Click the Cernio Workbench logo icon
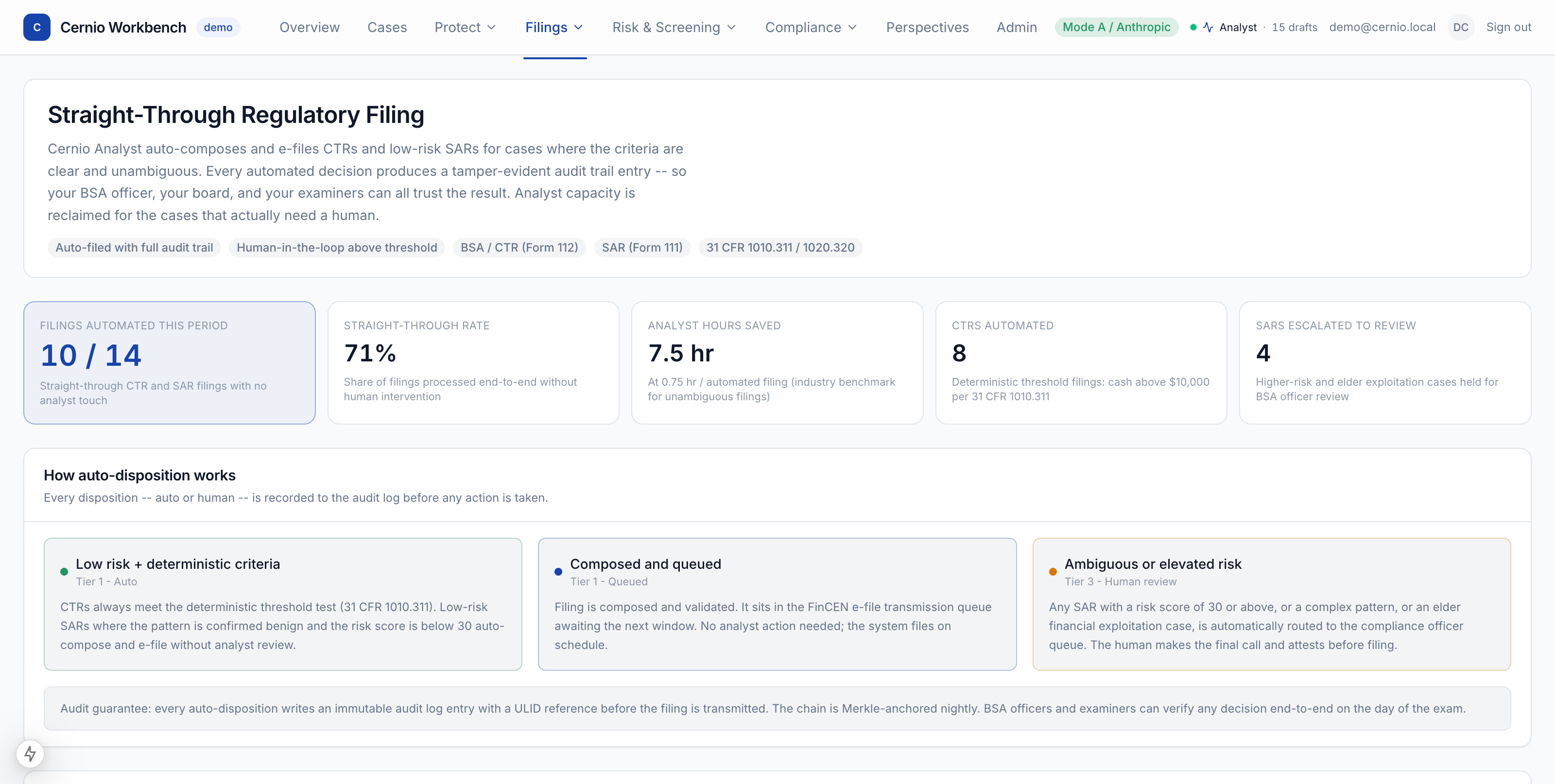The width and height of the screenshot is (1555, 784). point(37,27)
